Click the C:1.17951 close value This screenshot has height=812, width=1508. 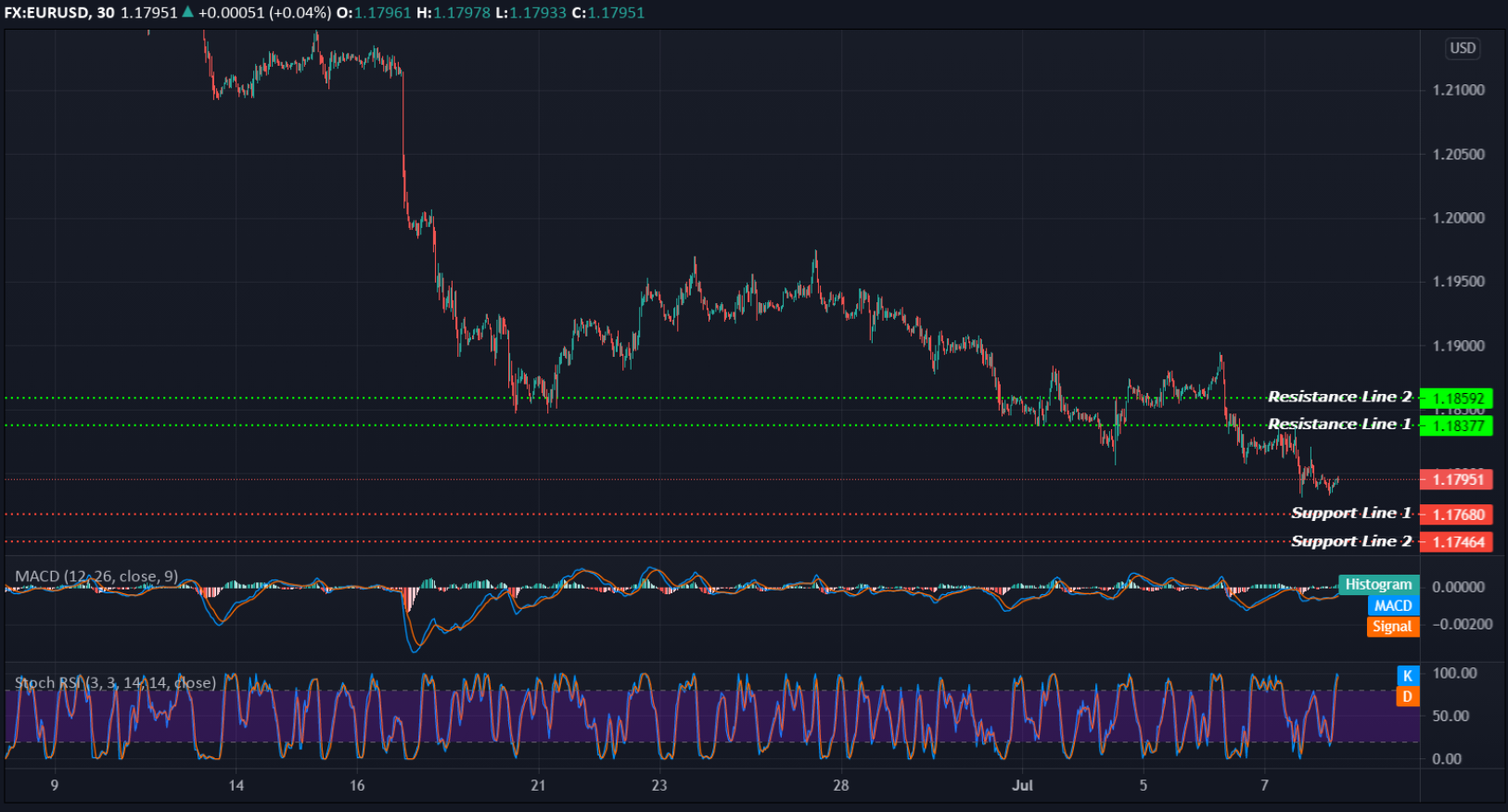coord(607,13)
